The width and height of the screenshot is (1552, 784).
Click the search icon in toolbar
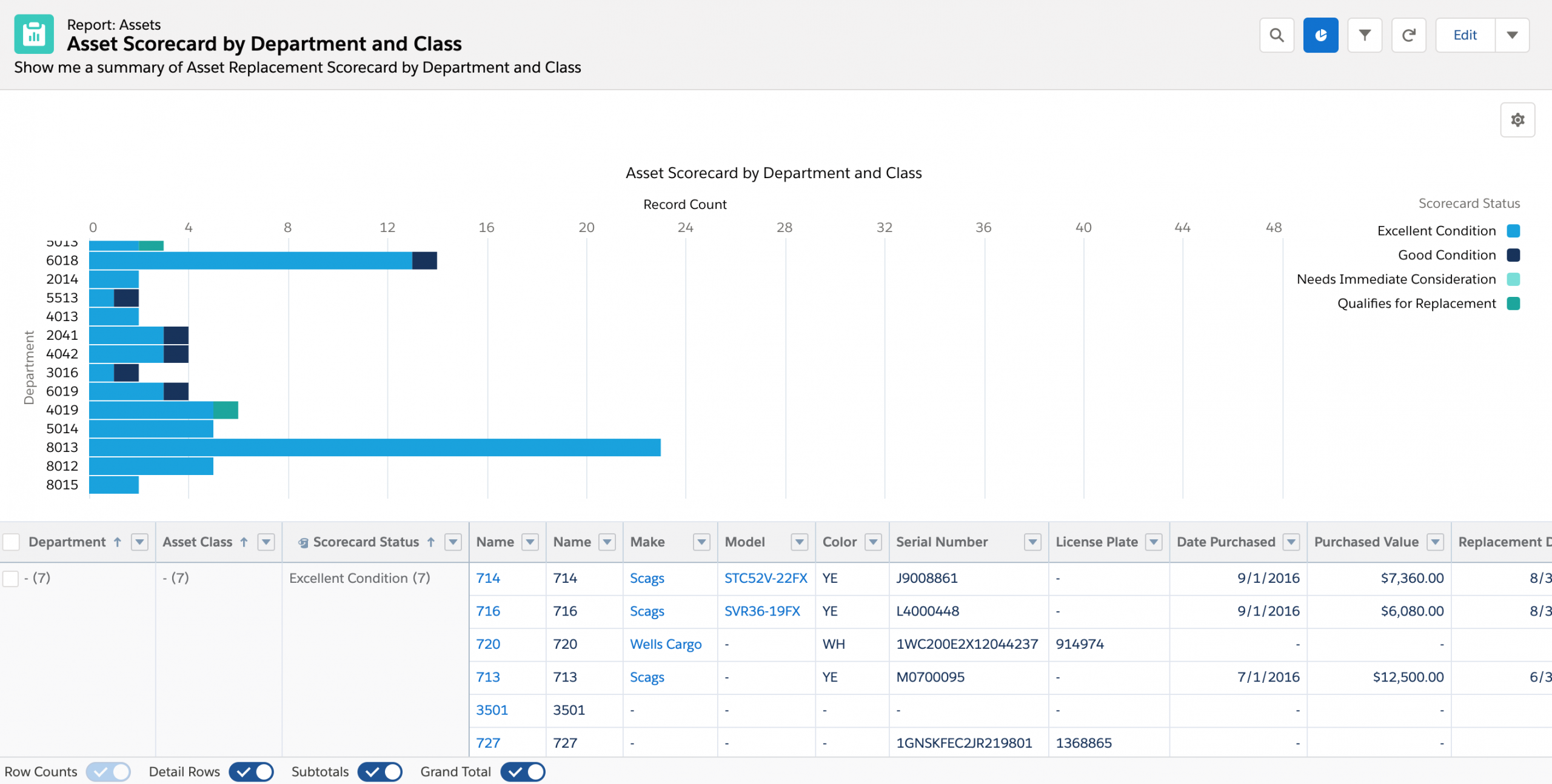(x=1277, y=35)
